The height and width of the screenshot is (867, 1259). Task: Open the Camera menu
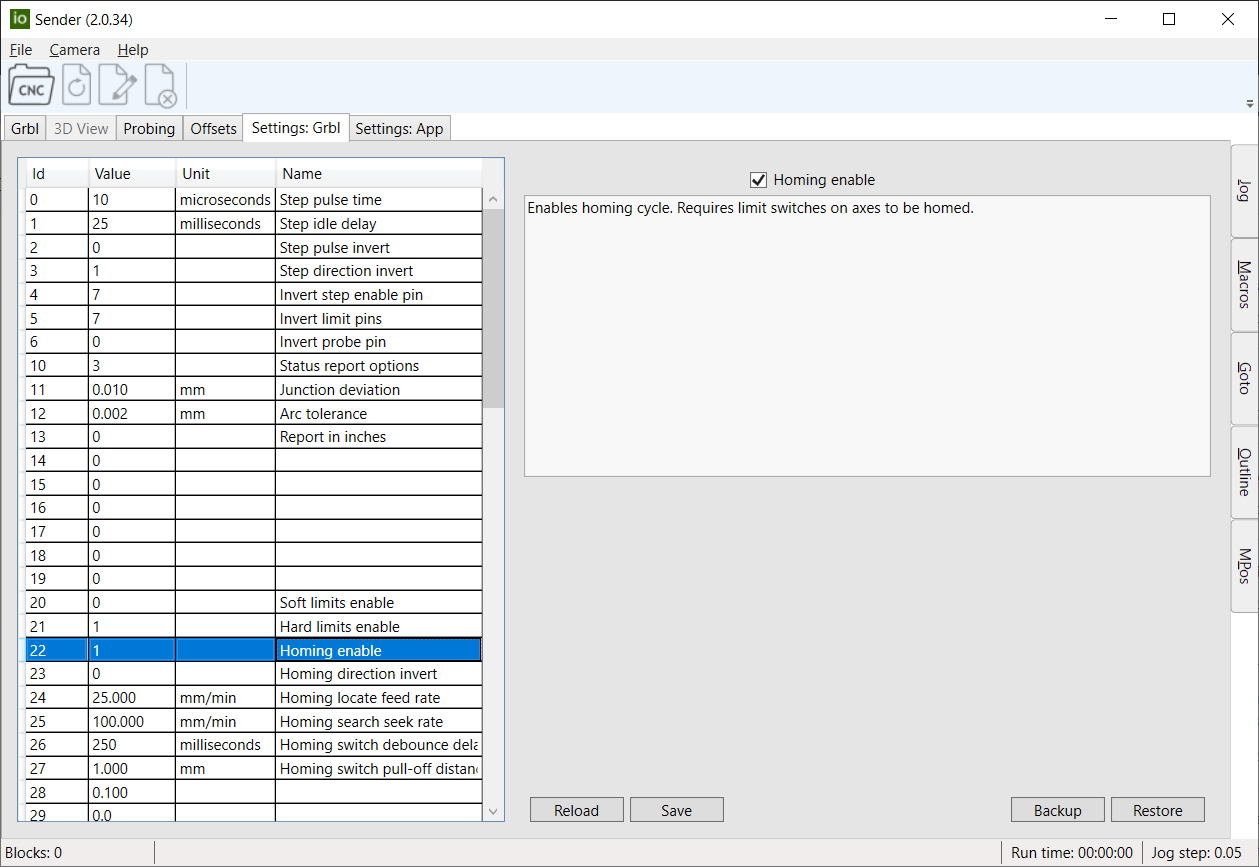[75, 50]
